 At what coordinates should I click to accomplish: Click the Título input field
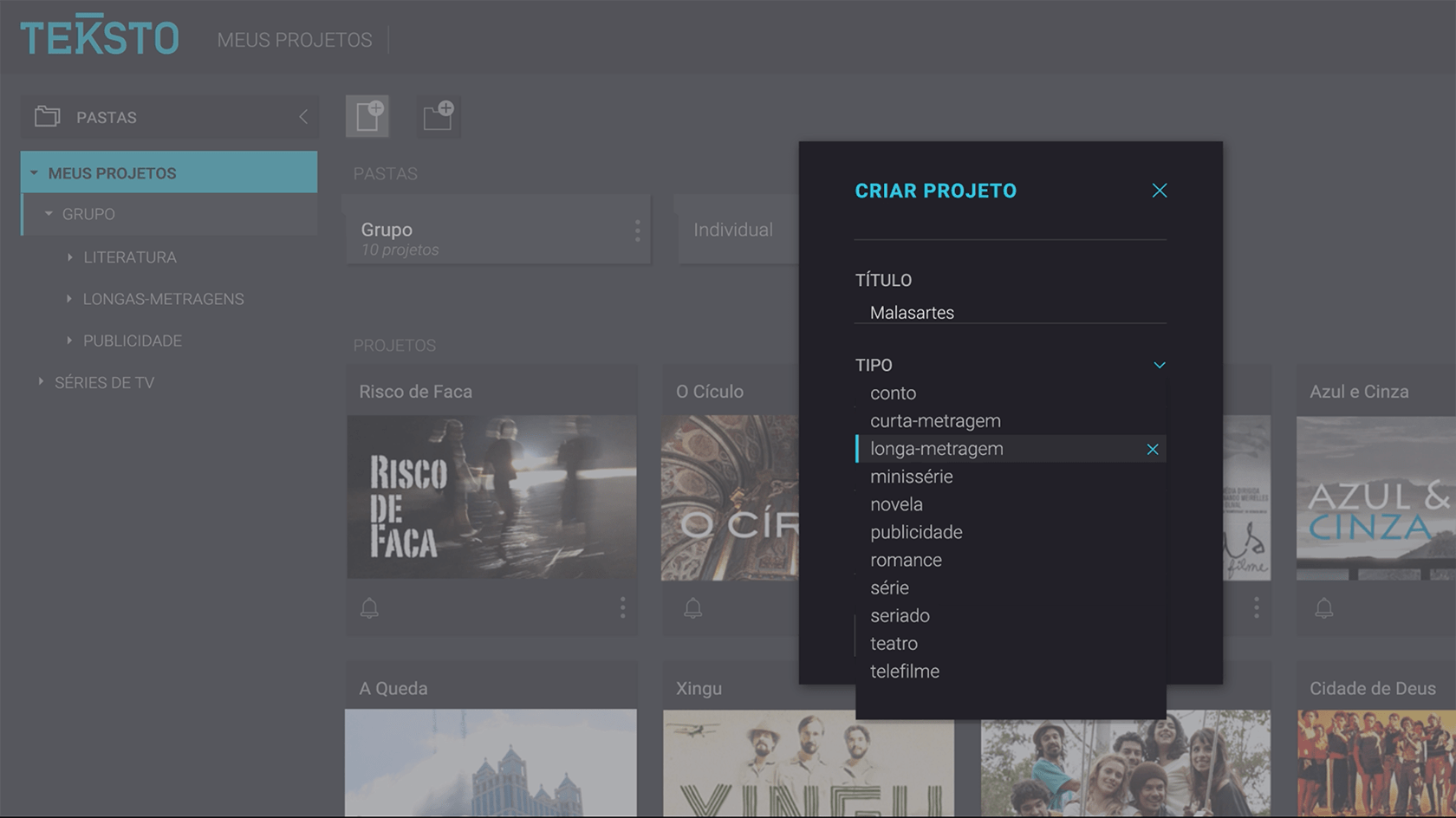click(1011, 313)
